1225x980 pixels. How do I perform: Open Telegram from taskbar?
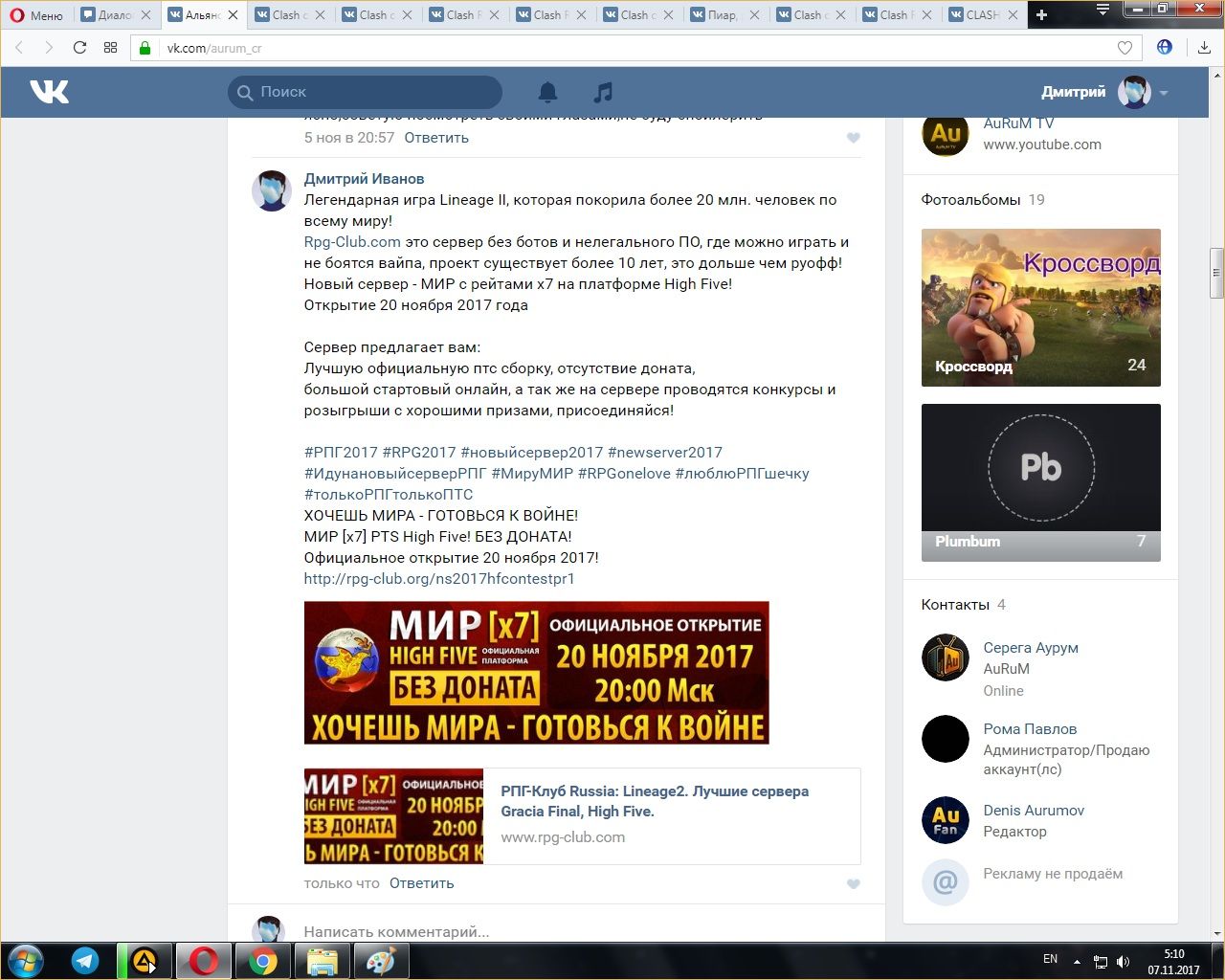point(85,961)
